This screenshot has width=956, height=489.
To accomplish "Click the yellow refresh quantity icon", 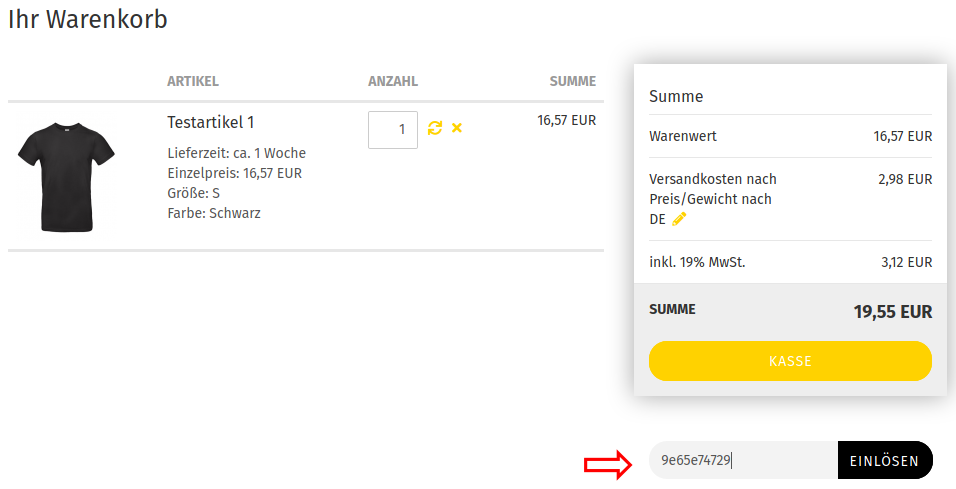I will 435,128.
